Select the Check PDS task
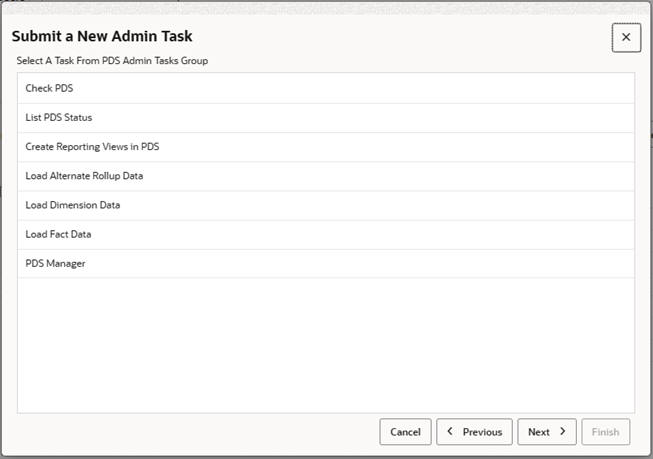The height and width of the screenshot is (459, 653). (x=49, y=88)
